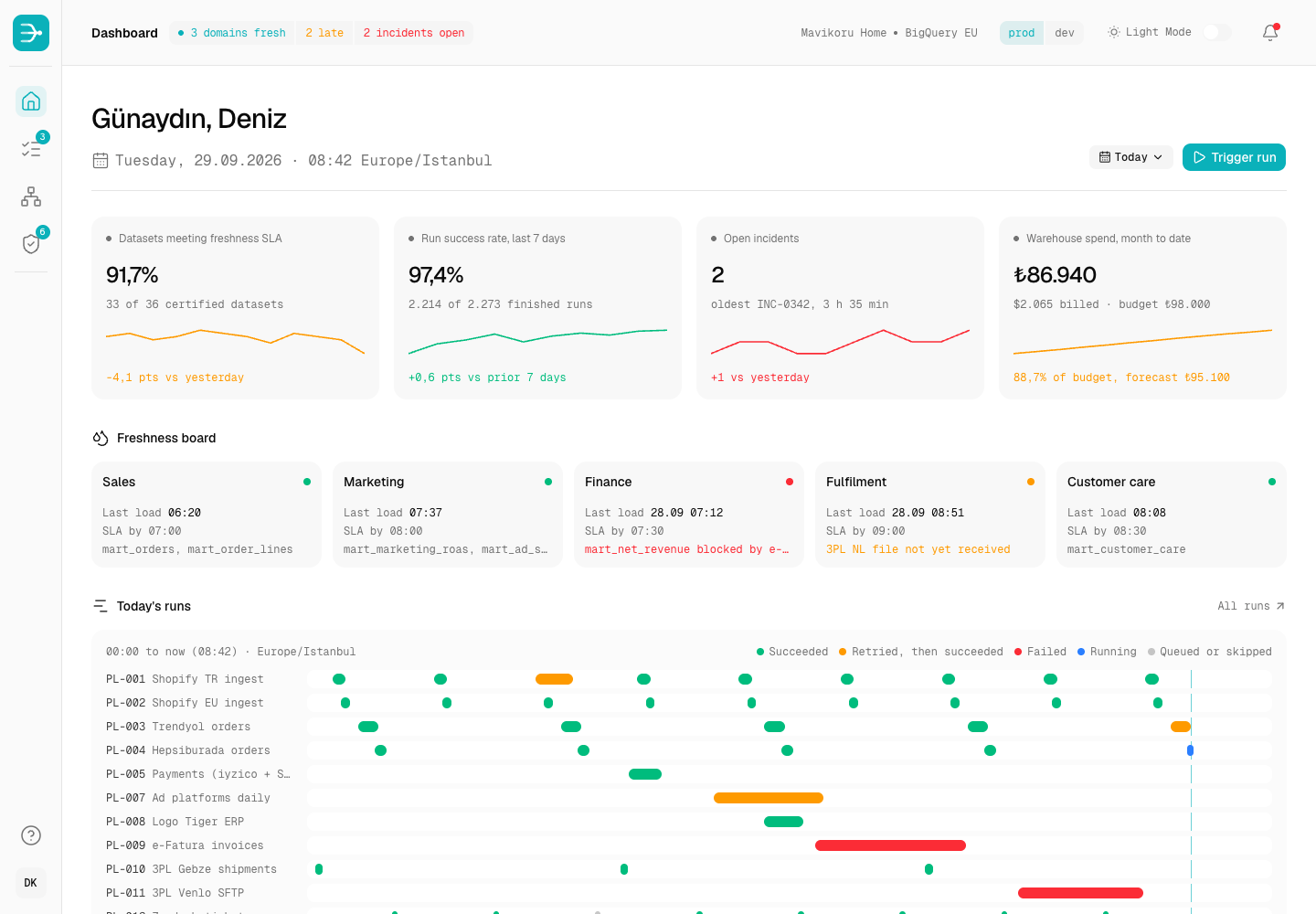
Task: Open the Customer care freshness card
Action: coord(1172,515)
